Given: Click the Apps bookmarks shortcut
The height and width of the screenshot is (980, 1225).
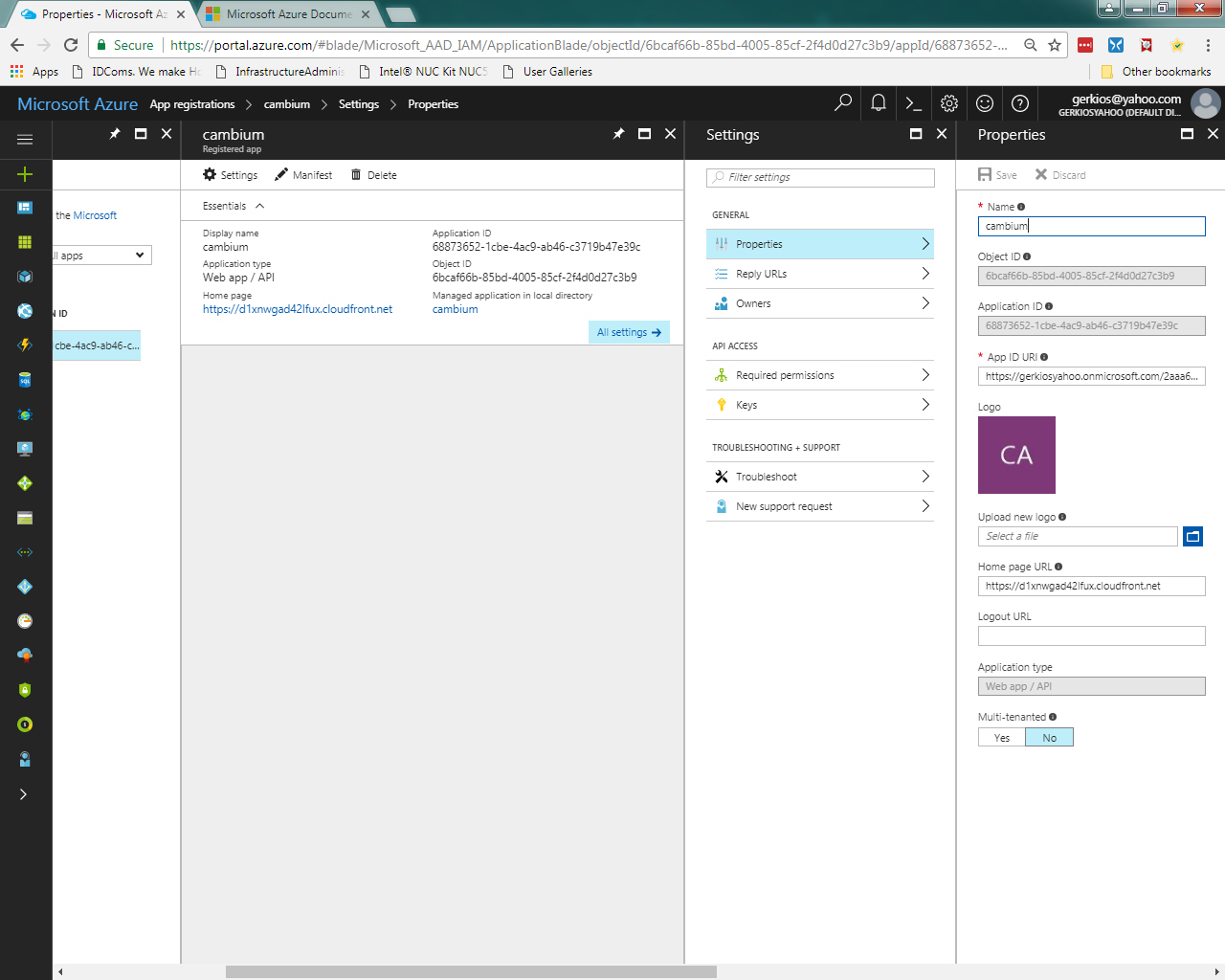Looking at the screenshot, I should pyautogui.click(x=33, y=72).
